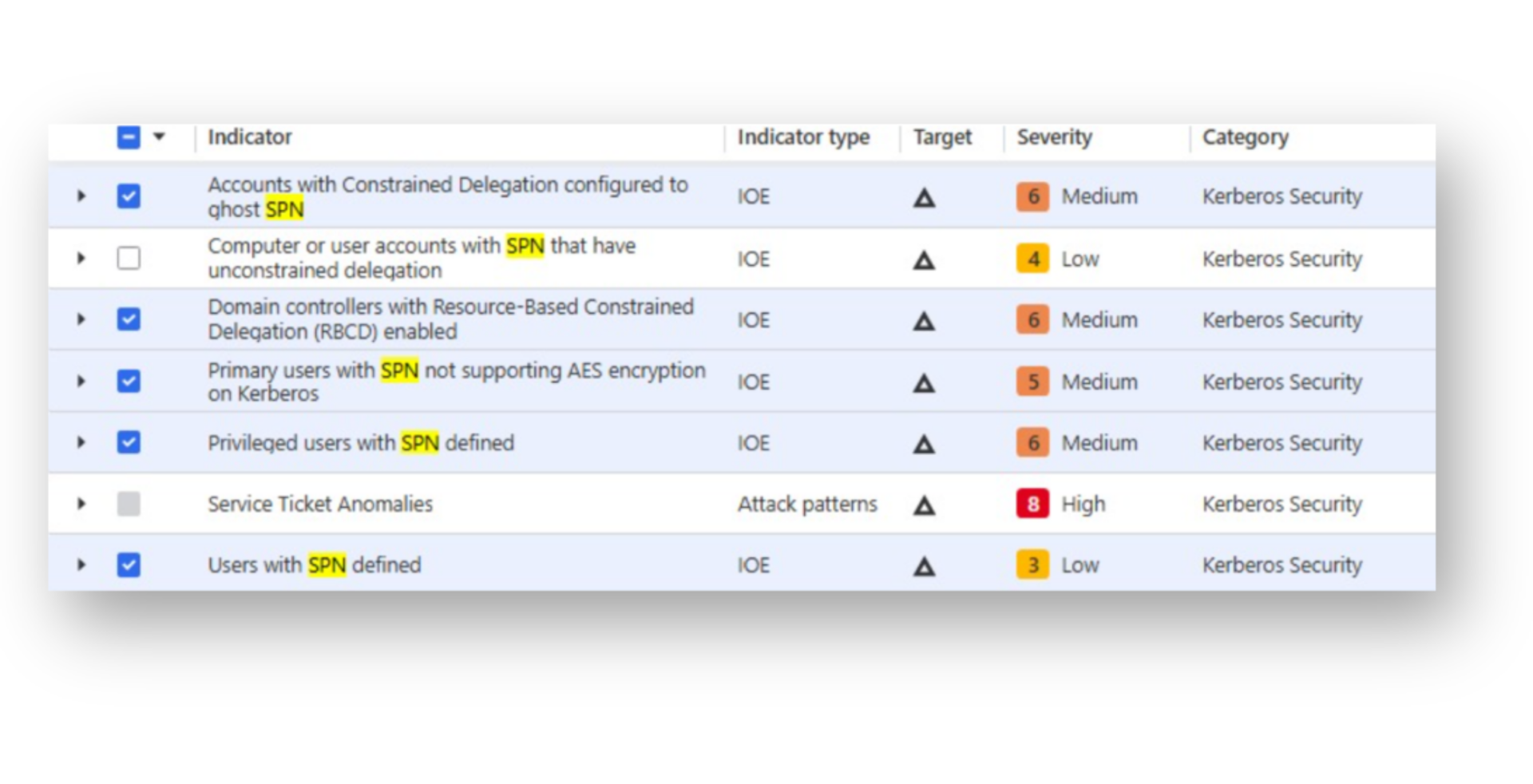Open the selection dropdown arrow in header
This screenshot has height=784, width=1533.
coord(159,137)
